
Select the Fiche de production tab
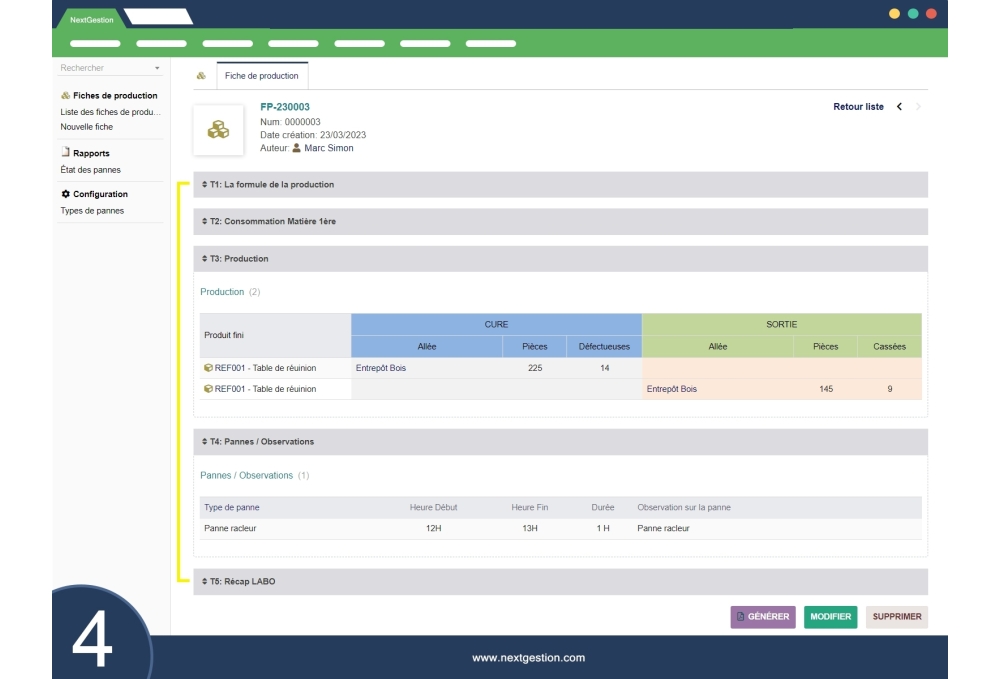click(x=262, y=76)
